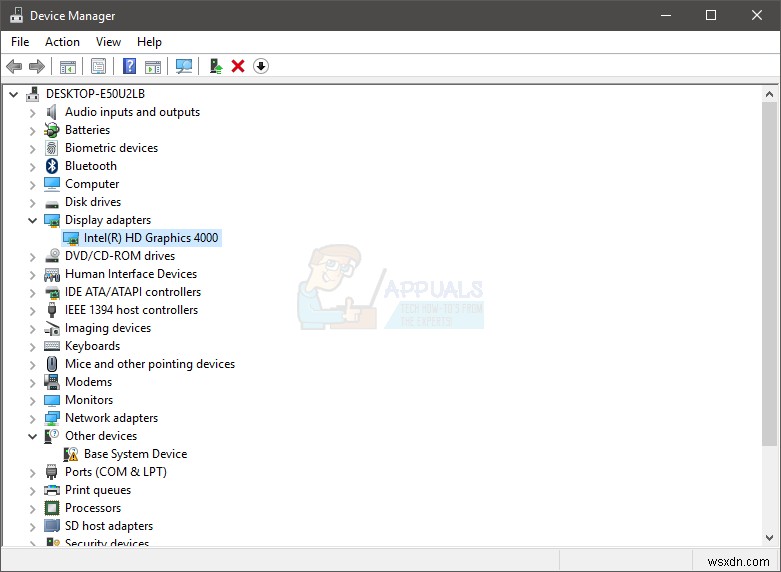
Task: Click the Modems category icon
Action: tap(52, 382)
